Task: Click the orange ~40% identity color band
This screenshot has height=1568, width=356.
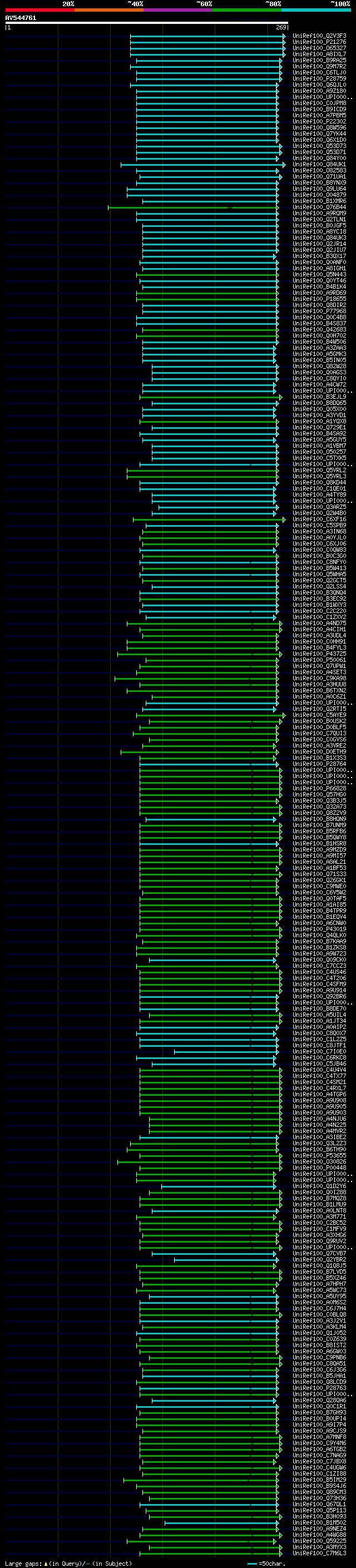Action: (x=109, y=10)
